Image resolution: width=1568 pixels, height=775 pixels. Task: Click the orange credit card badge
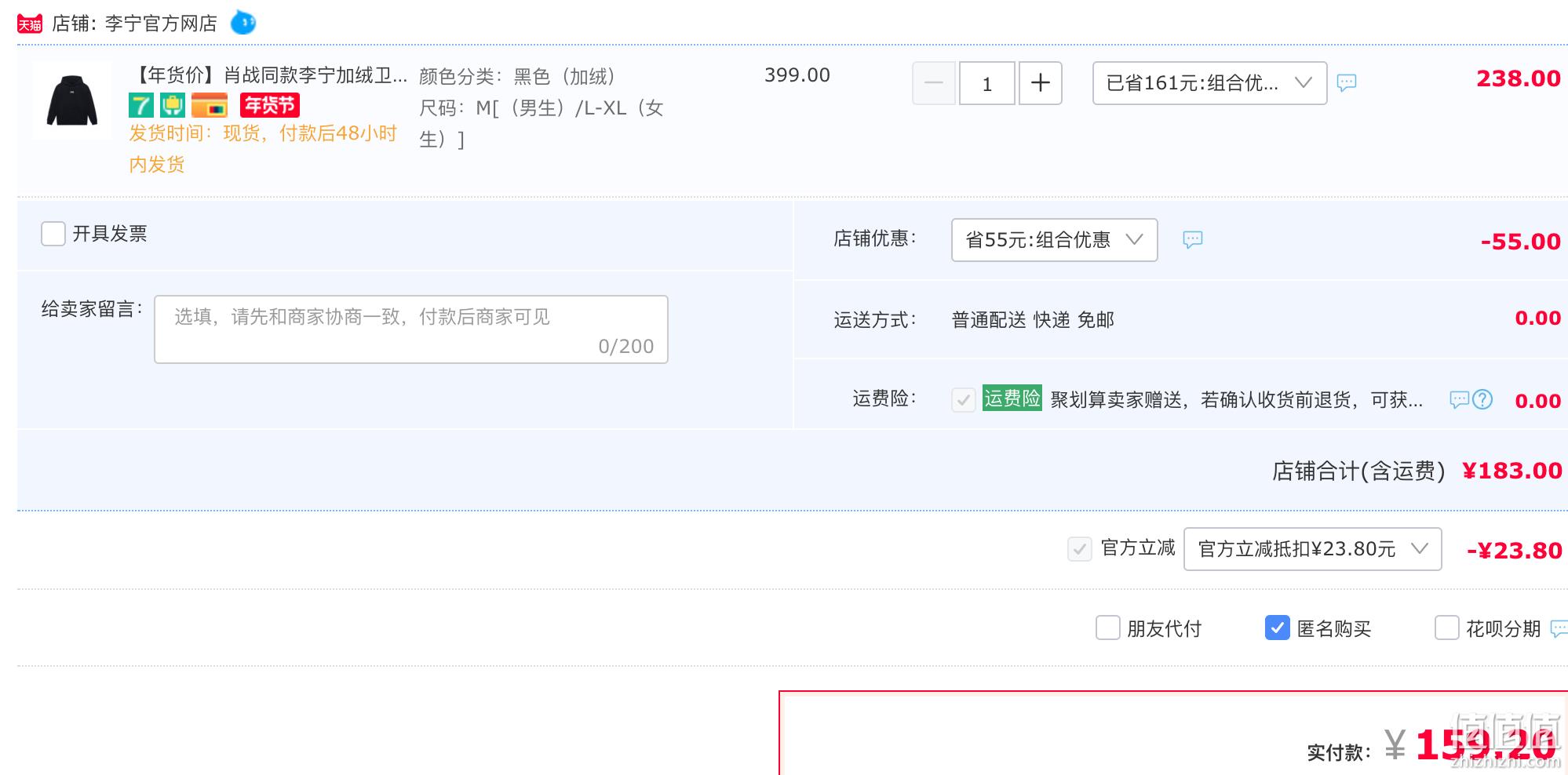[210, 105]
